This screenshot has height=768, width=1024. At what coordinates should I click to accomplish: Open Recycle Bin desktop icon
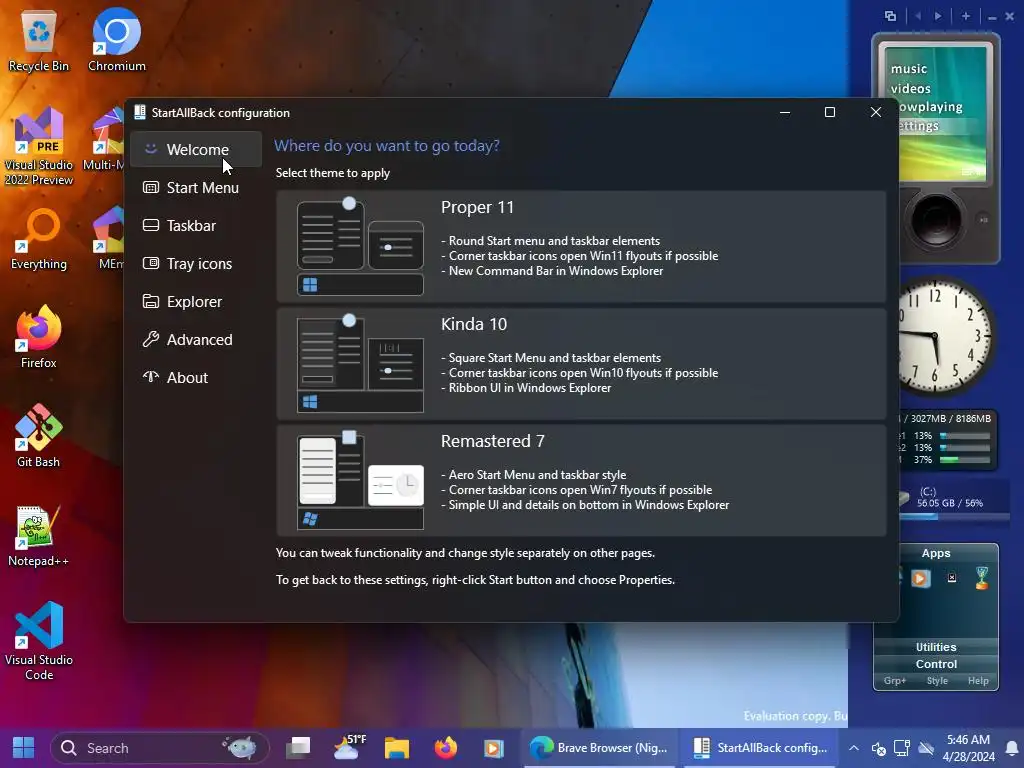click(39, 40)
